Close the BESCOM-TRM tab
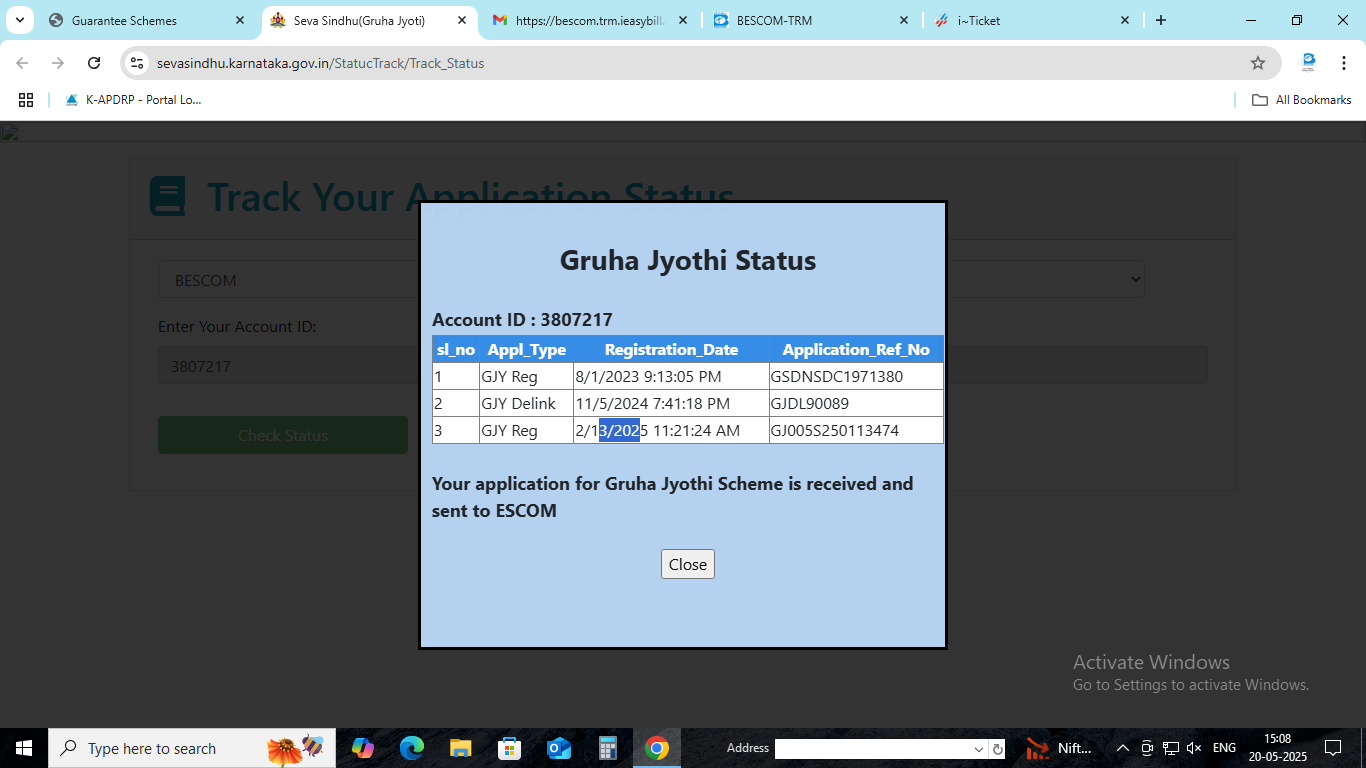This screenshot has height=768, width=1366. (x=904, y=20)
